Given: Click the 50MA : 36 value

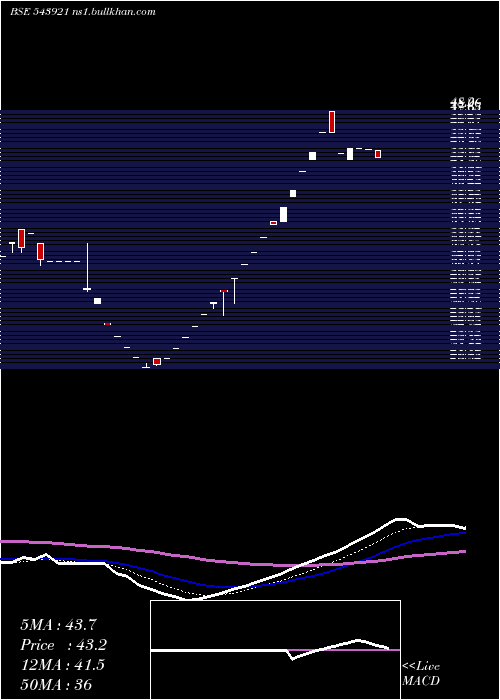Looking at the screenshot, I should 56,684.
